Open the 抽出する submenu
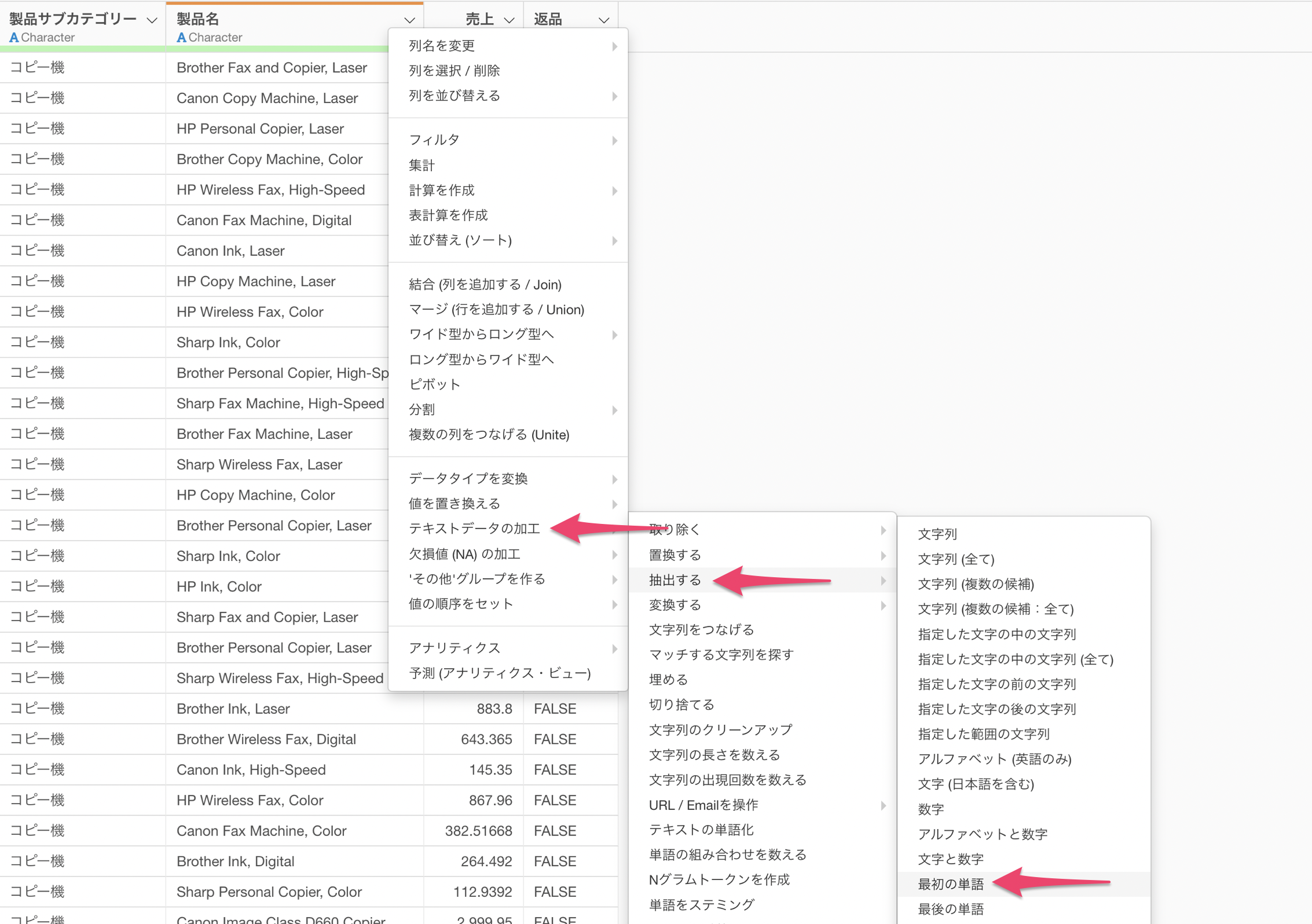The height and width of the screenshot is (924, 1312). tap(763, 580)
